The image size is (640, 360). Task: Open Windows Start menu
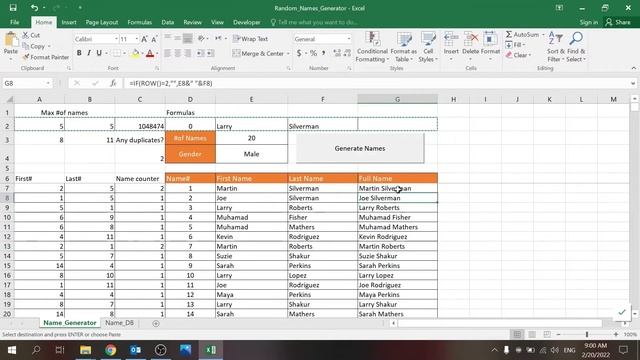(12, 350)
